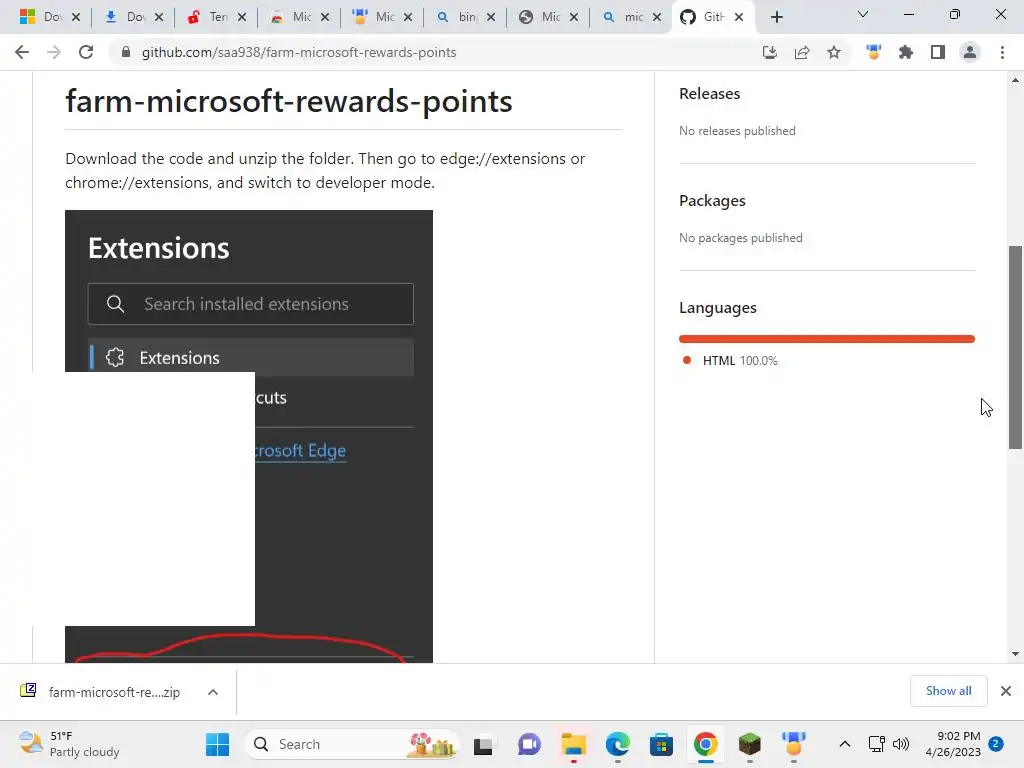Switch to the 'bing' search tab

(466, 17)
